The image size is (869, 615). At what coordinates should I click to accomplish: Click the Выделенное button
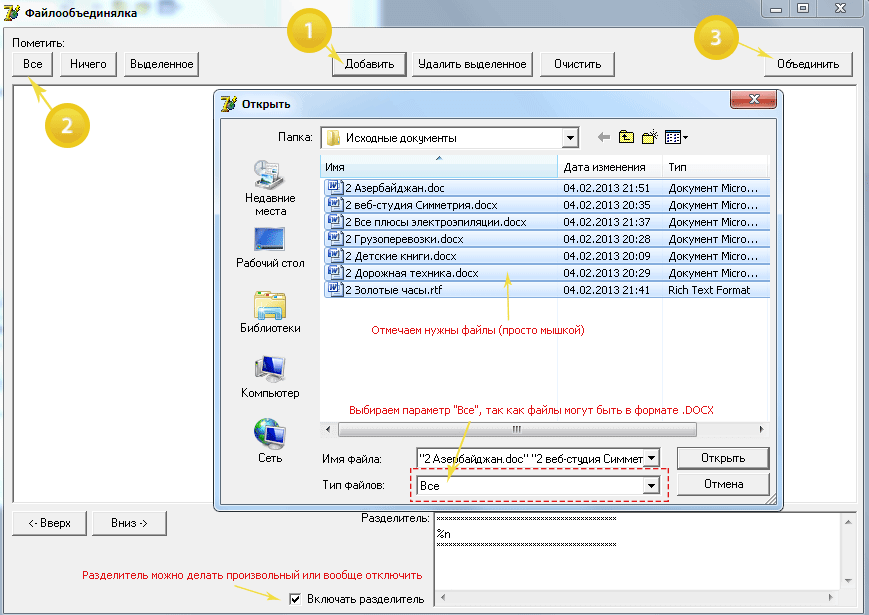coord(161,64)
